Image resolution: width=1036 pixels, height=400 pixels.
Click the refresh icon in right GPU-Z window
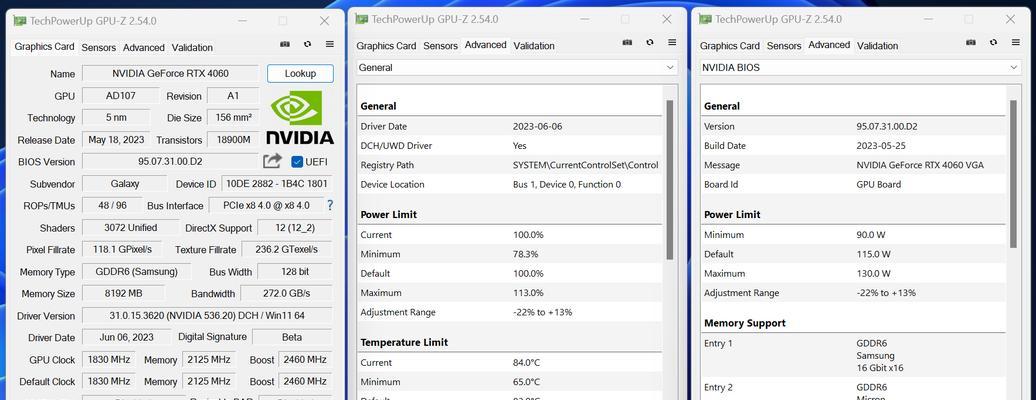993,42
